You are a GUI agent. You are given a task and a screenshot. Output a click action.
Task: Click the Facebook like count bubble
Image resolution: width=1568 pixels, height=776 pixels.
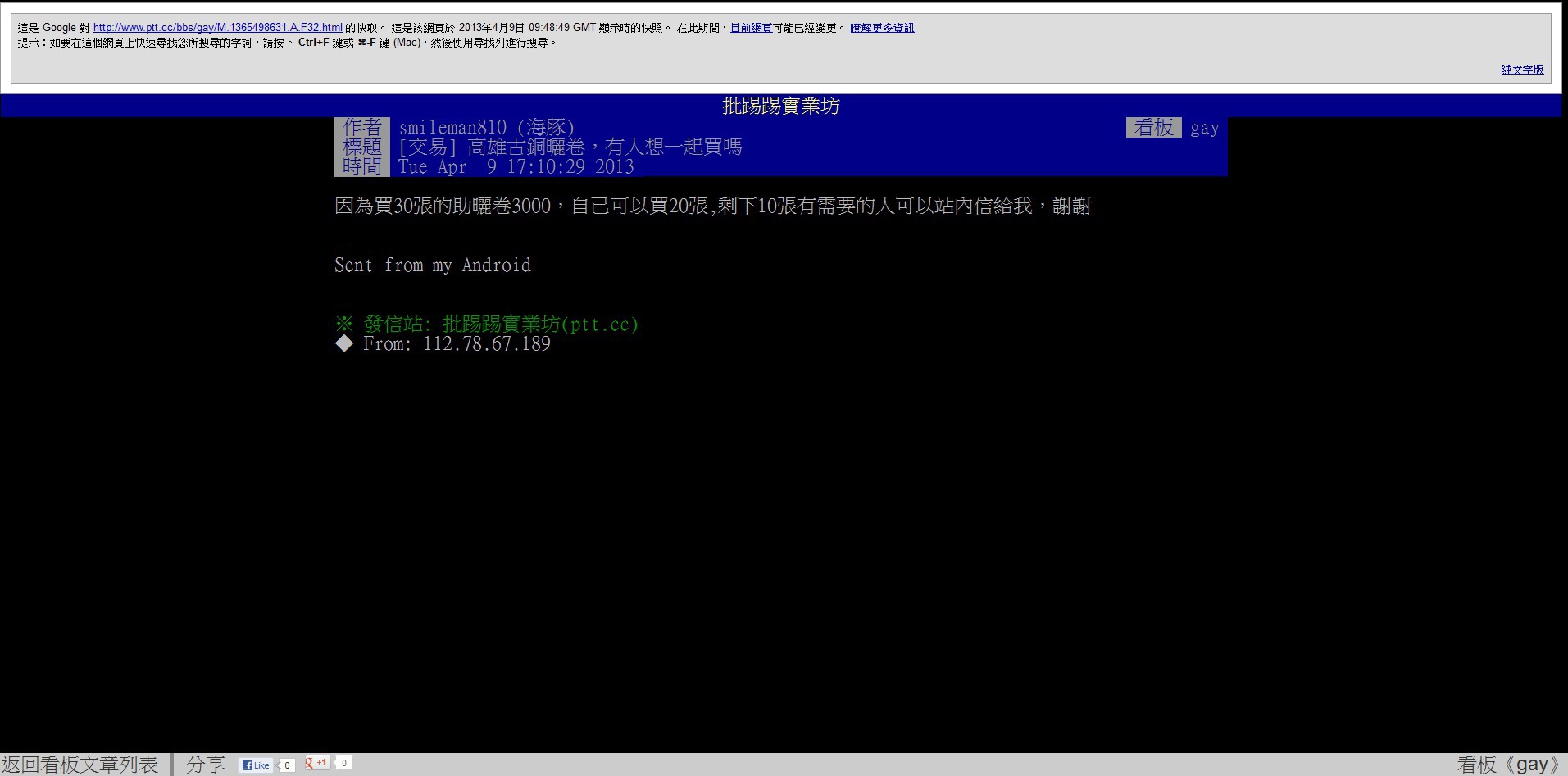click(286, 765)
